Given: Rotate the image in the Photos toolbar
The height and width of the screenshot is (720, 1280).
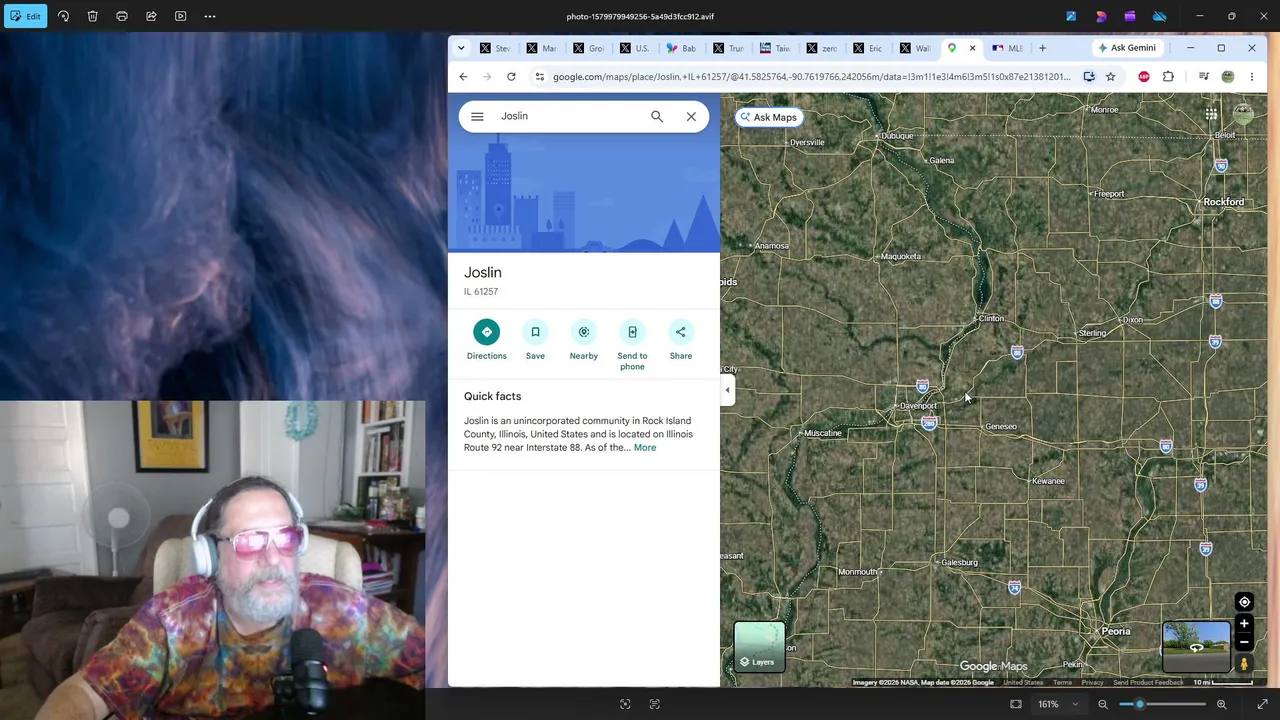Looking at the screenshot, I should (x=63, y=16).
